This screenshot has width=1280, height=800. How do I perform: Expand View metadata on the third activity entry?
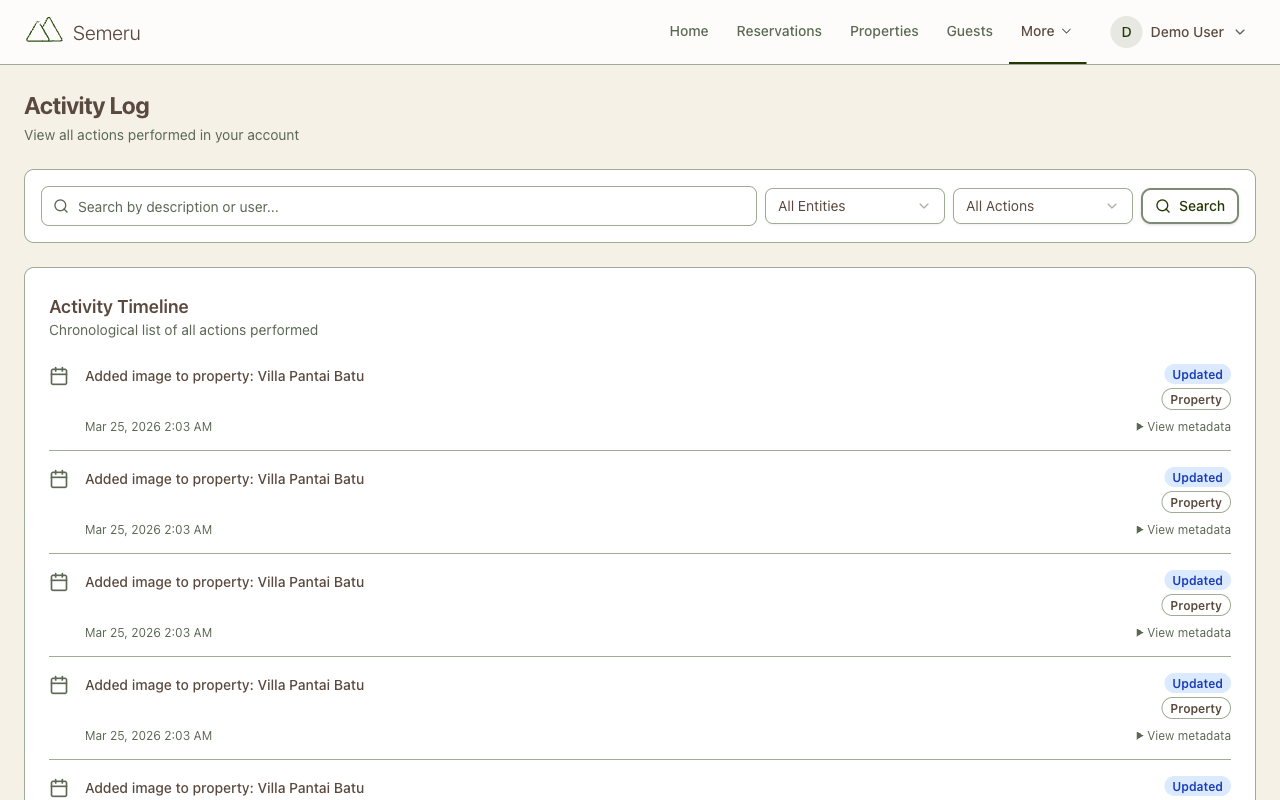1184,633
